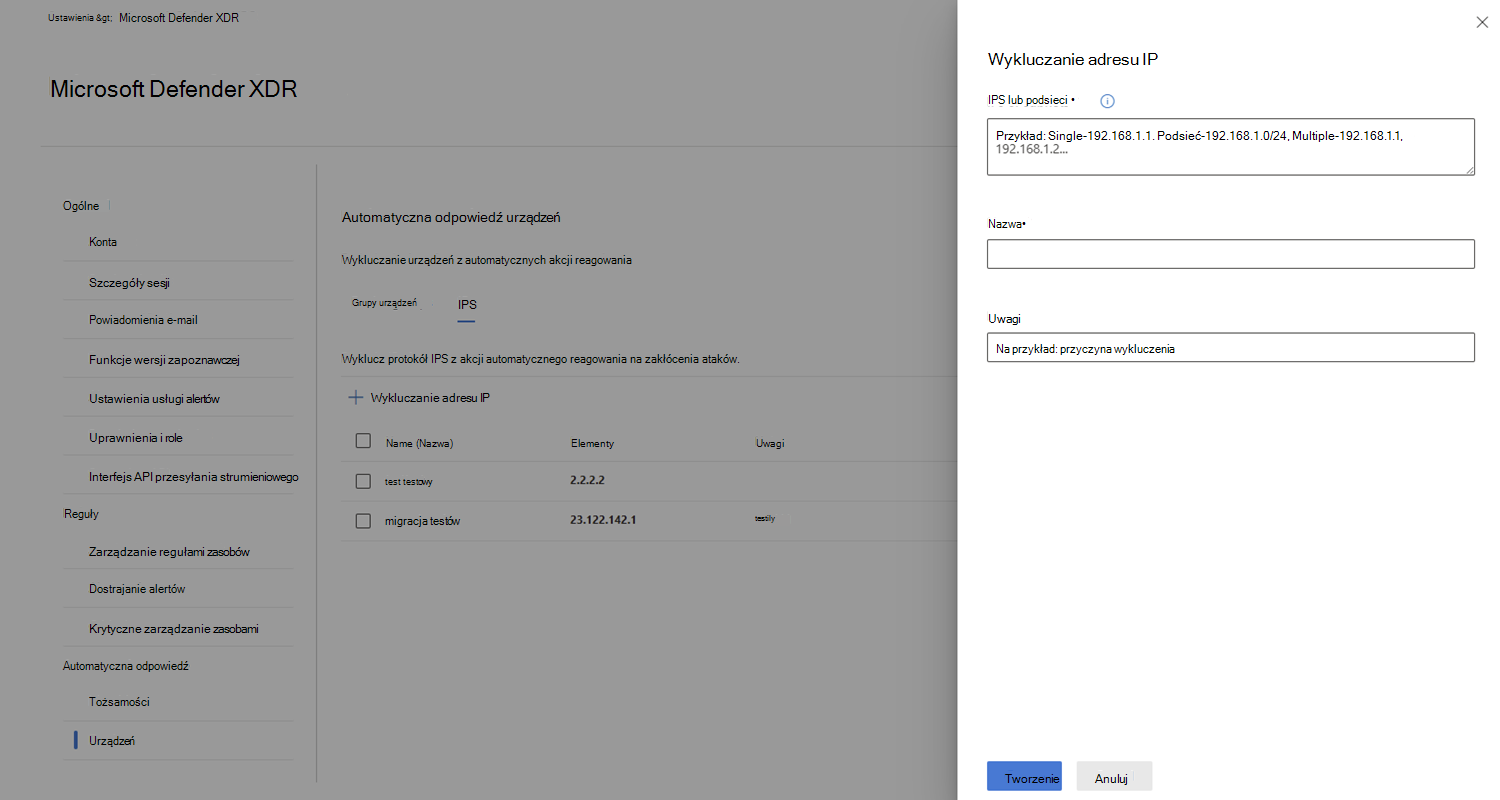Click the Tworzenie button
1500x800 pixels.
(1024, 777)
